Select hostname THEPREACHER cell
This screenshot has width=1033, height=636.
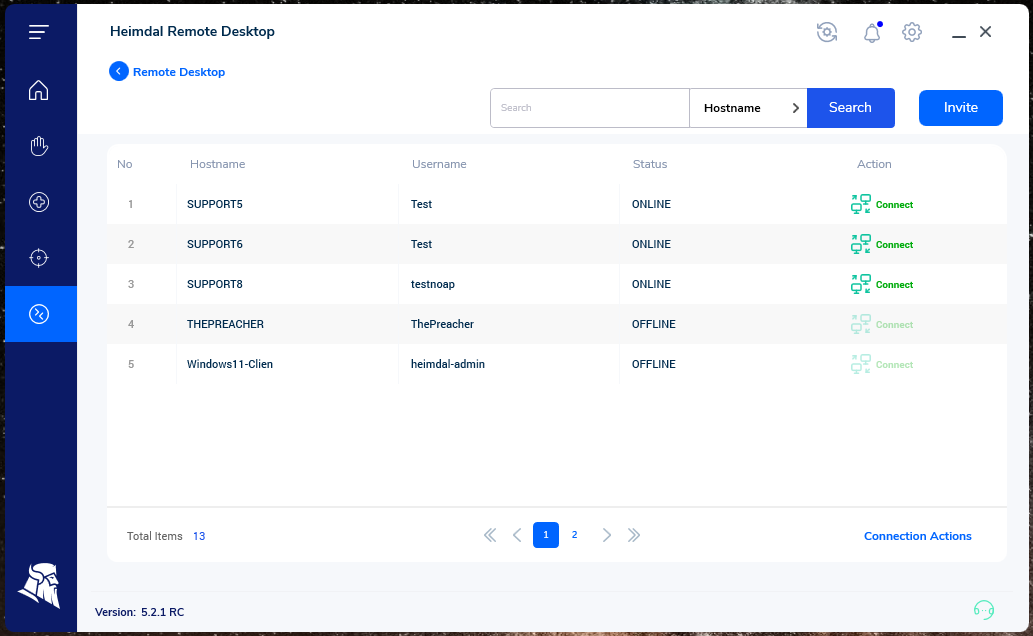click(225, 324)
